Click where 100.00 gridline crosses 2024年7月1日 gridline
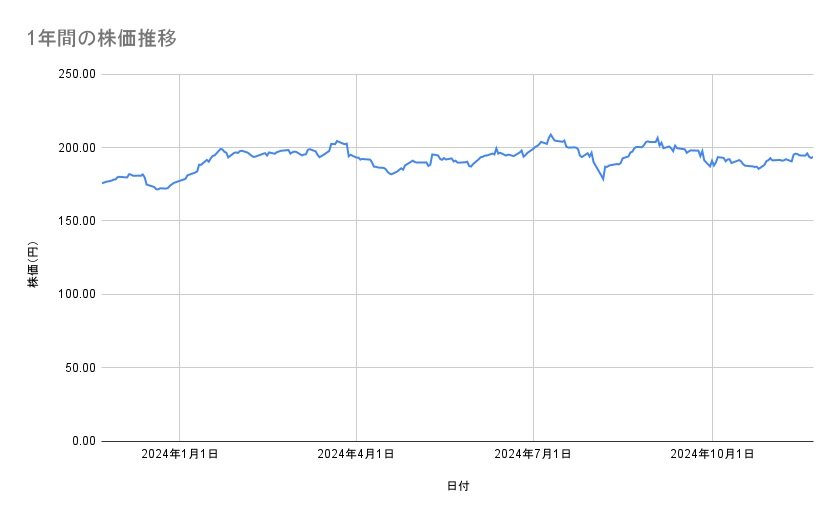839x519 pixels. click(x=533, y=294)
